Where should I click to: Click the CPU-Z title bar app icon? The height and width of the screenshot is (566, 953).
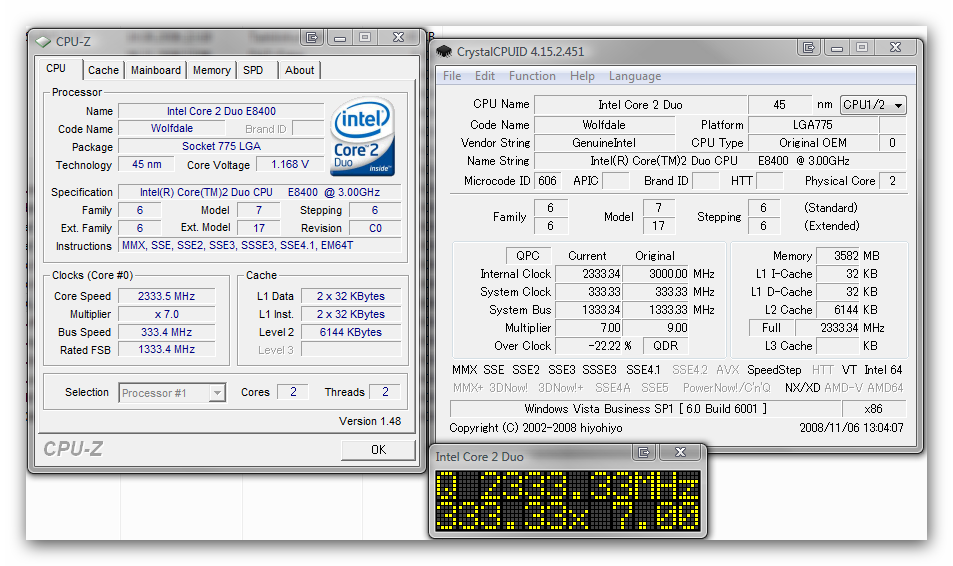click(x=43, y=42)
